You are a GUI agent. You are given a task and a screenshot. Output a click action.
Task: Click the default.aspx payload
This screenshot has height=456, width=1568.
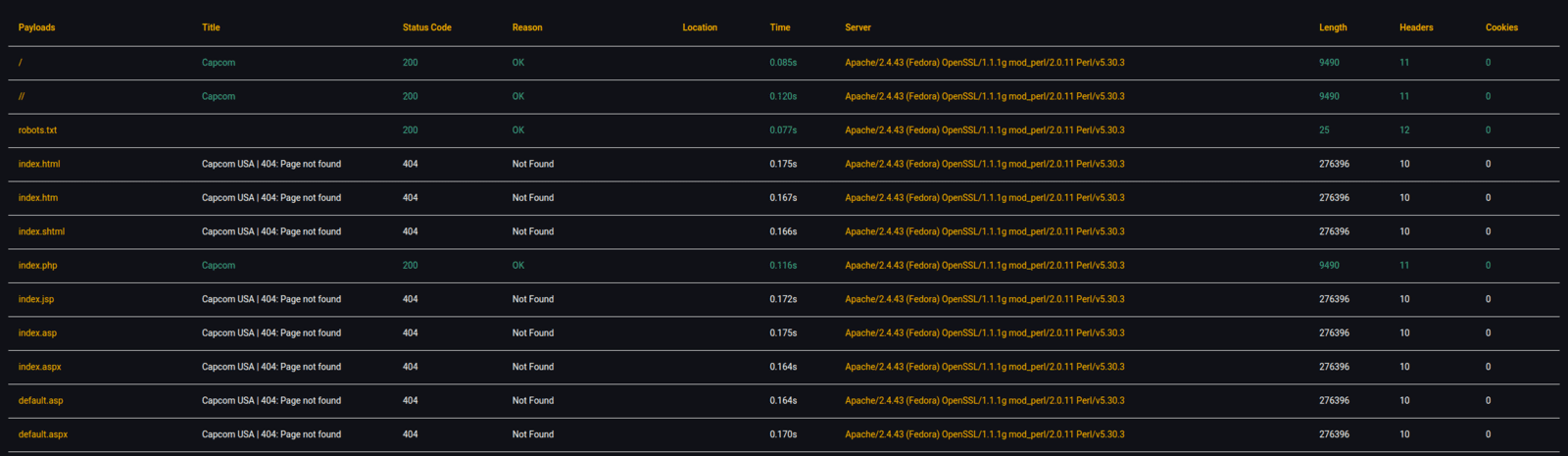tap(43, 434)
